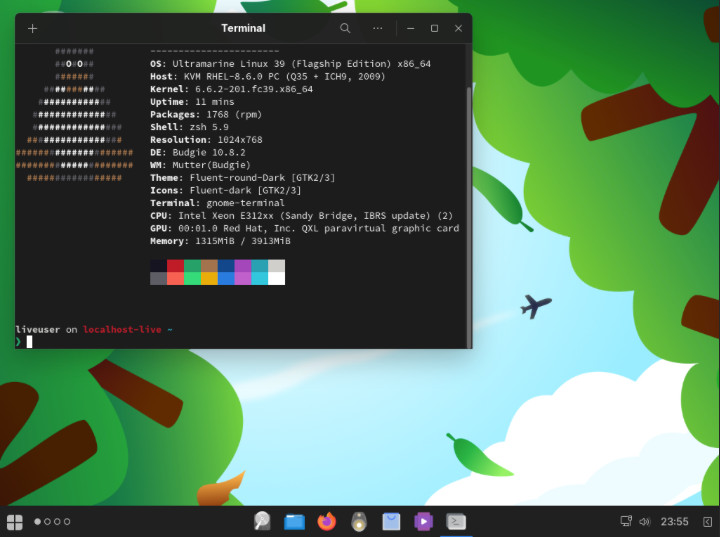Click the brown swatch in top row

point(209,266)
